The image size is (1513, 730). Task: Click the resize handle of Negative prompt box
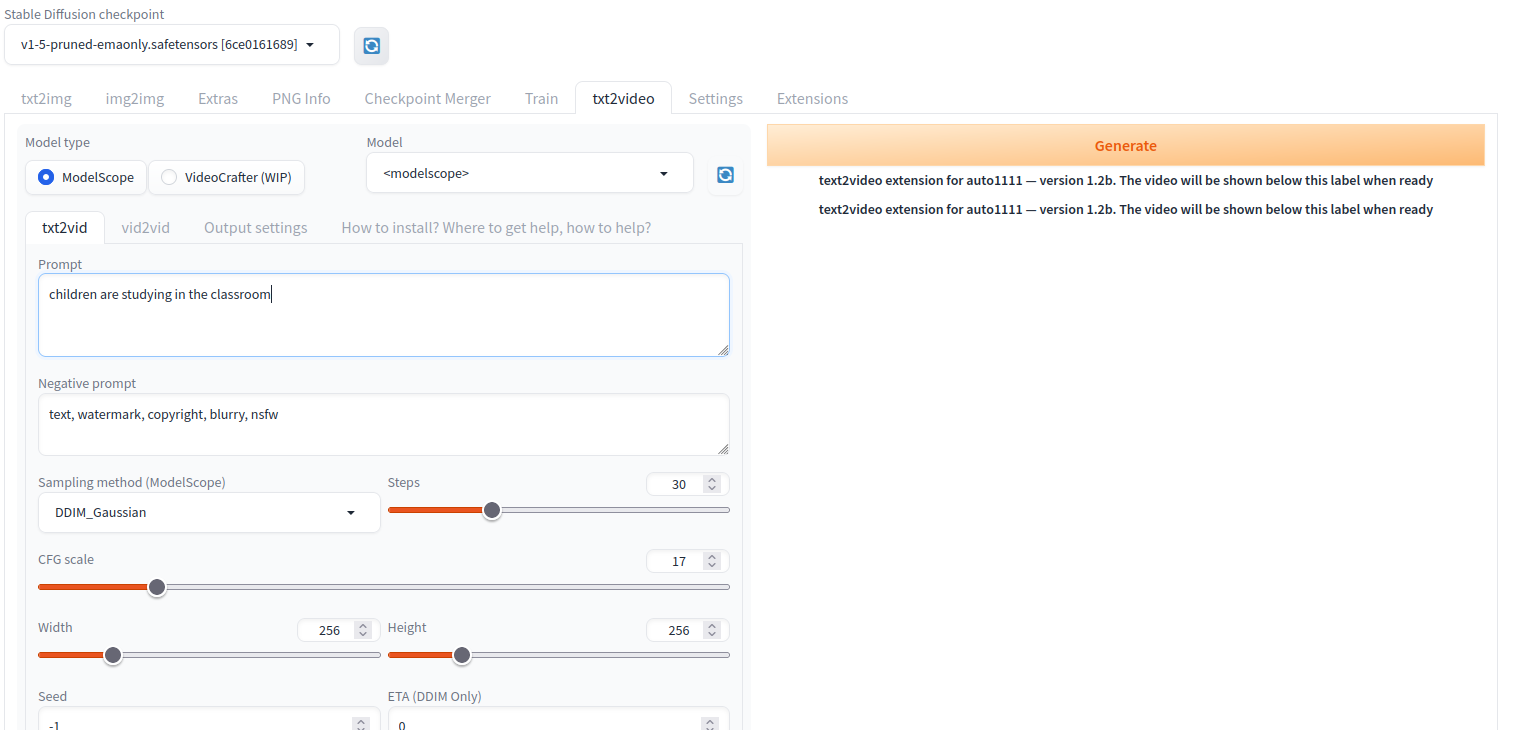723,449
